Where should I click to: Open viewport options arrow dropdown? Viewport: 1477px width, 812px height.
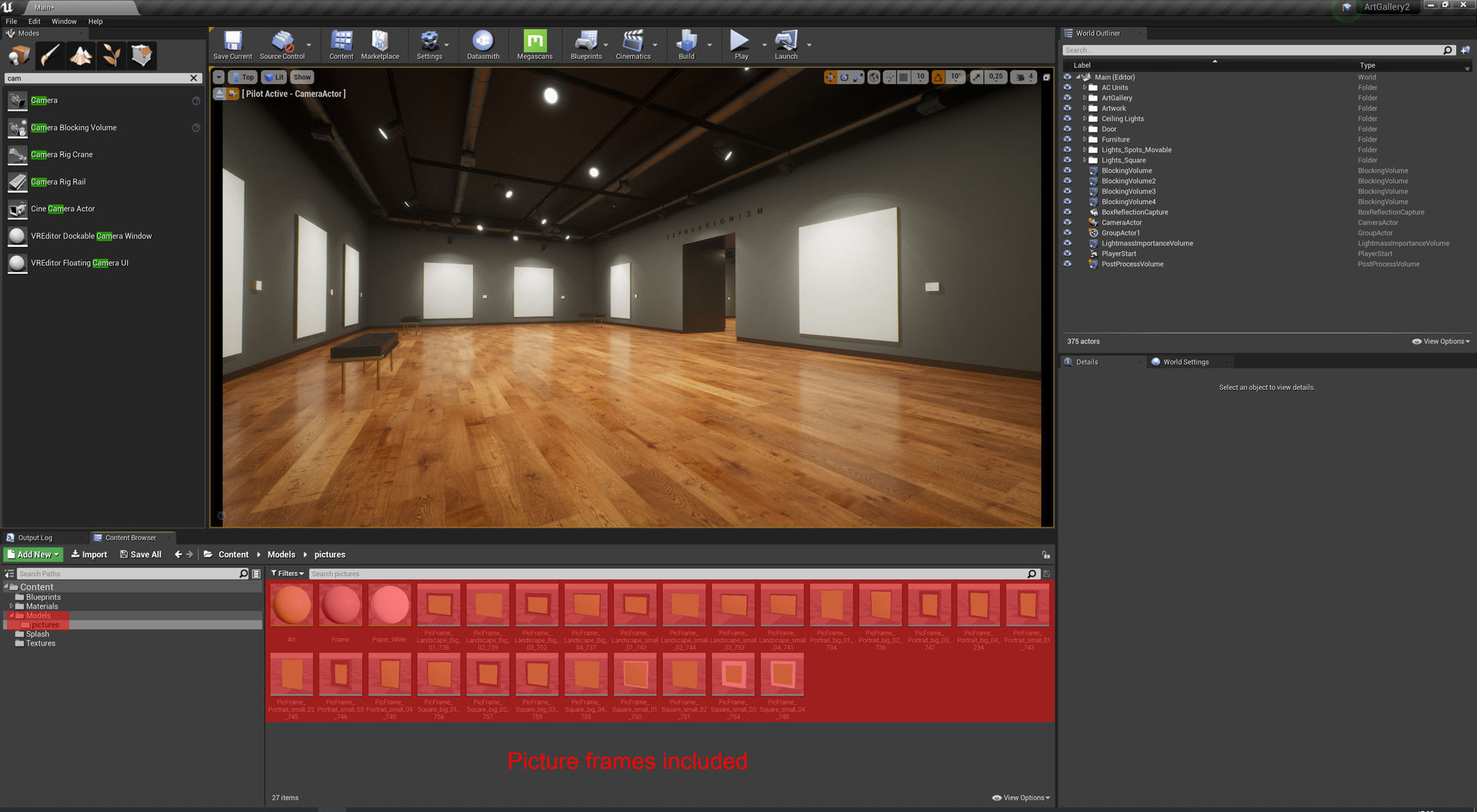(218, 77)
